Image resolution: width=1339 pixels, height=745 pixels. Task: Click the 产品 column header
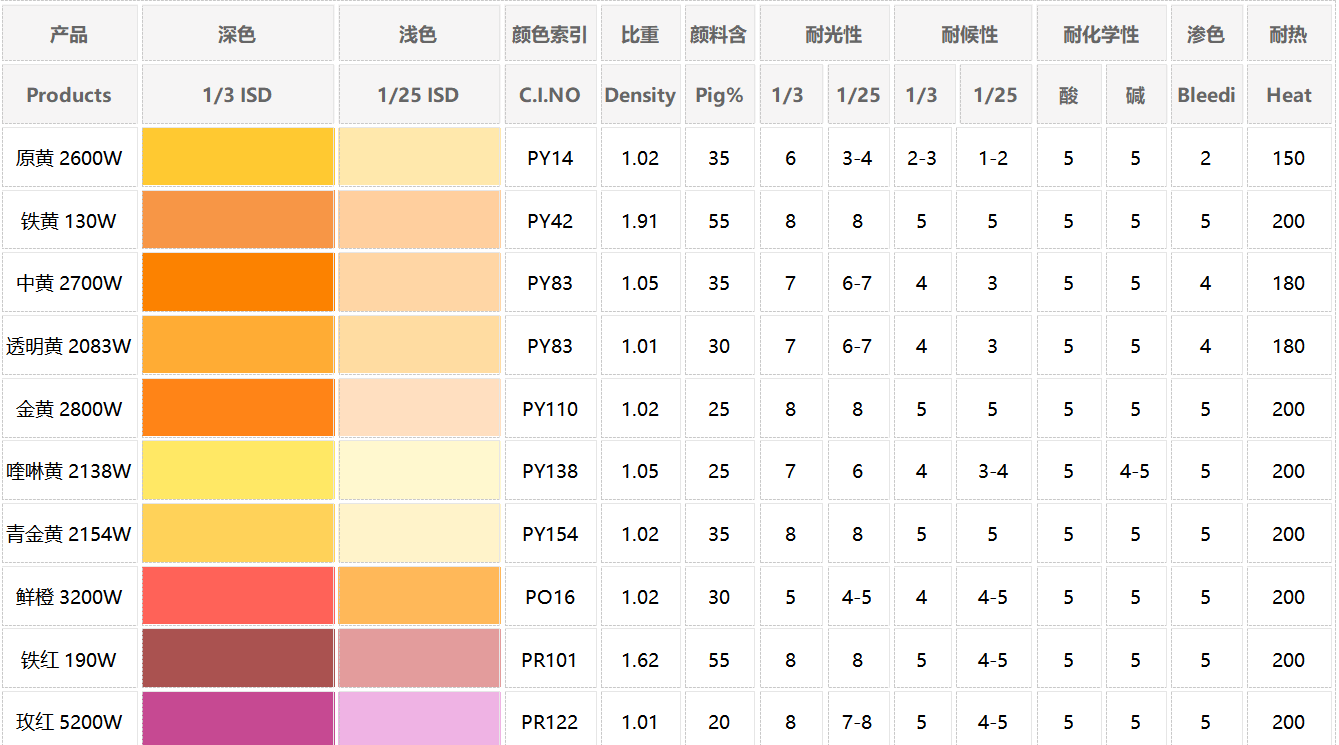point(69,33)
